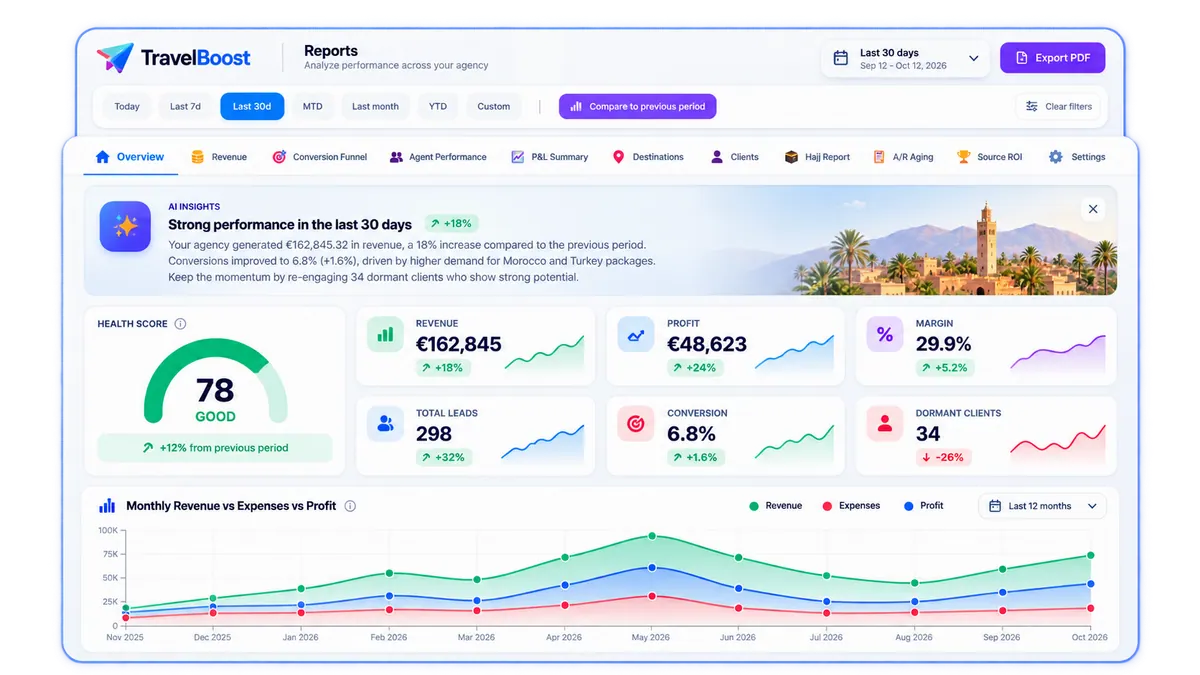Select the Today time range

127,106
